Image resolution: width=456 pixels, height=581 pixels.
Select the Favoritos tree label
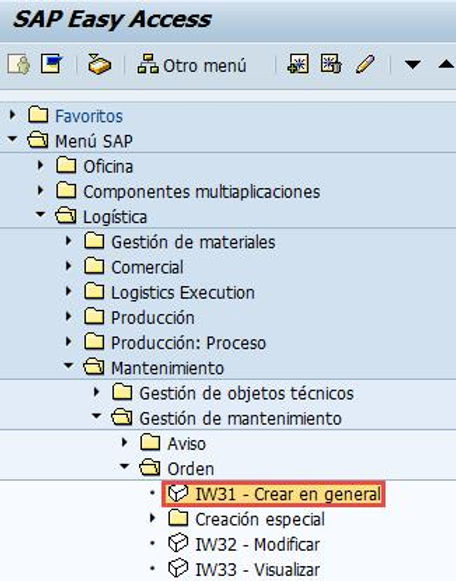click(x=89, y=116)
